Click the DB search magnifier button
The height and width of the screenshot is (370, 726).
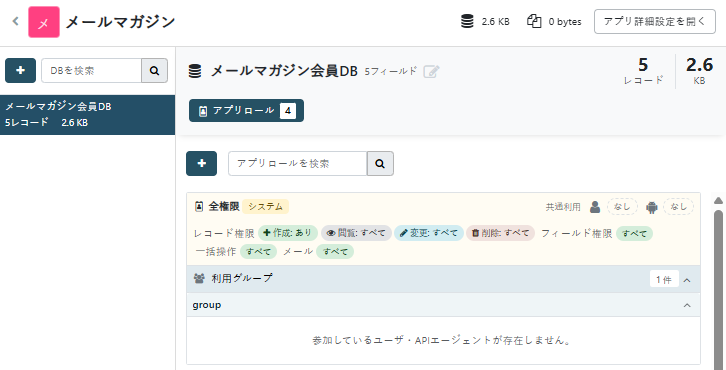coord(155,70)
